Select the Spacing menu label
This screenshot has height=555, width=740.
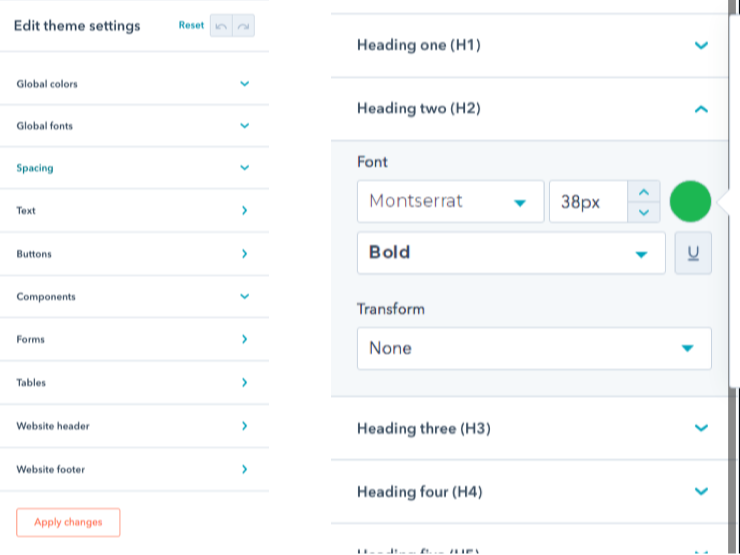pos(35,168)
